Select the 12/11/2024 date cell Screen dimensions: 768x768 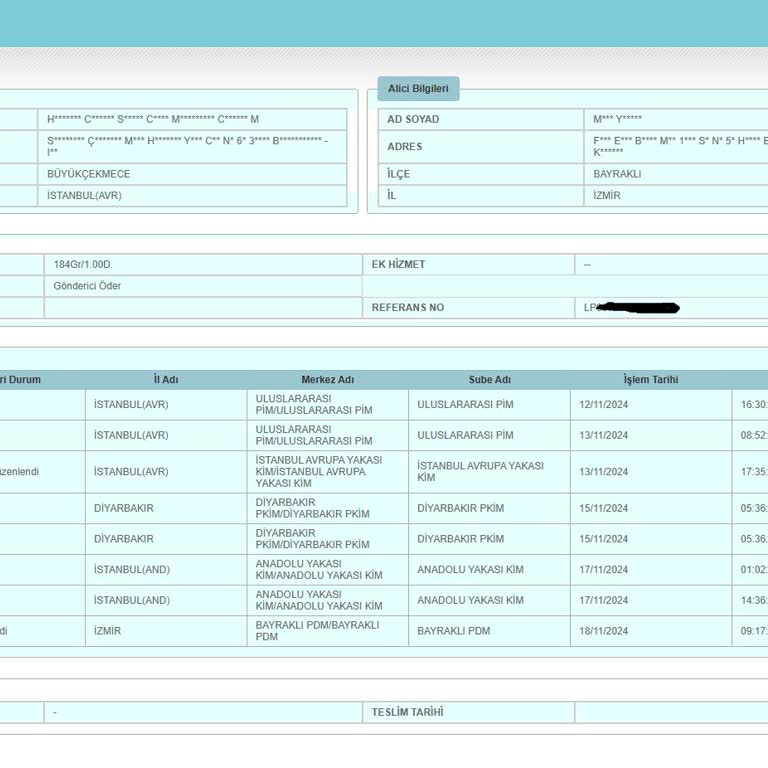point(651,405)
